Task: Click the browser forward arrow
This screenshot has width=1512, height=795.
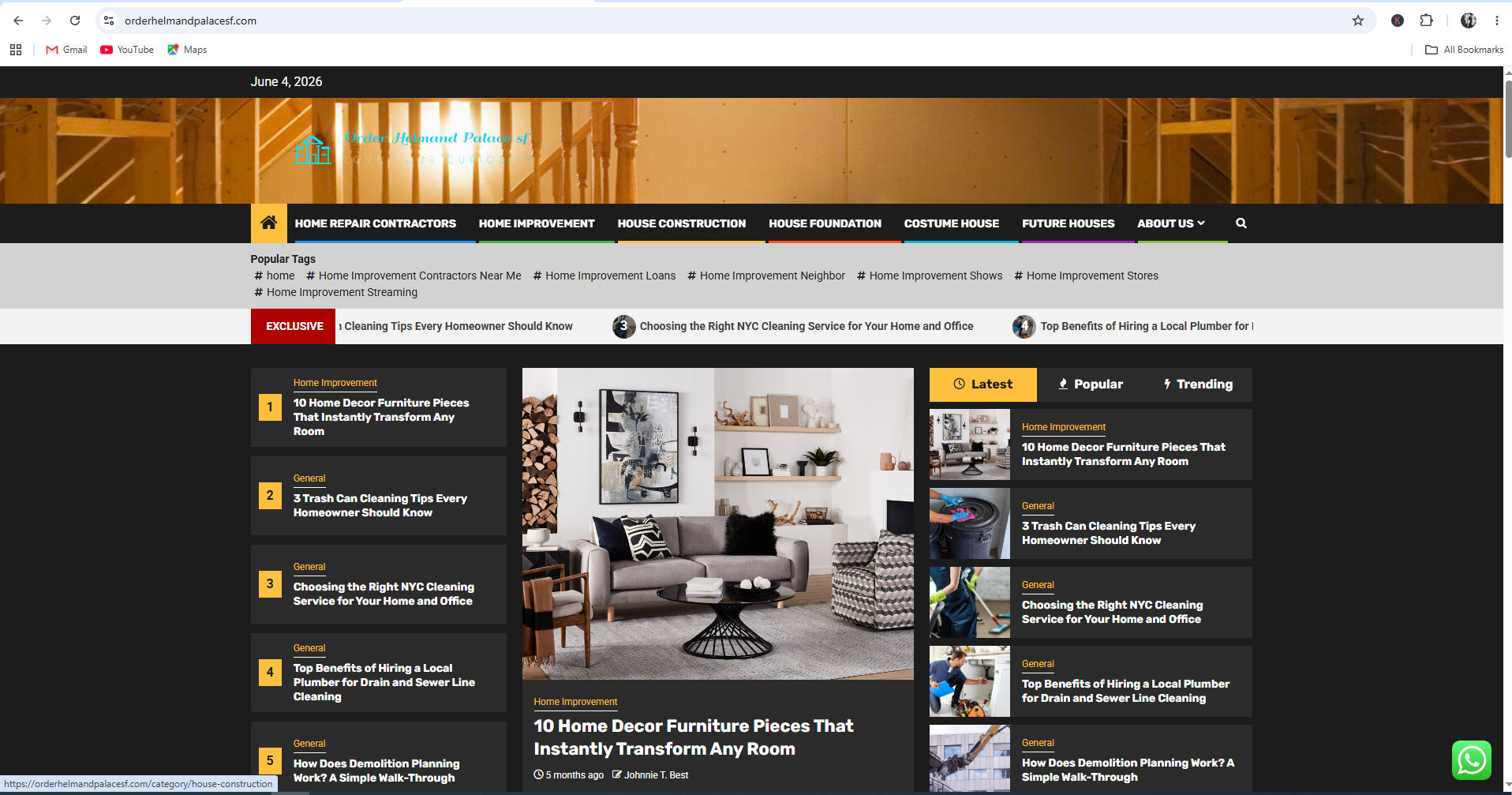Action: [47, 21]
